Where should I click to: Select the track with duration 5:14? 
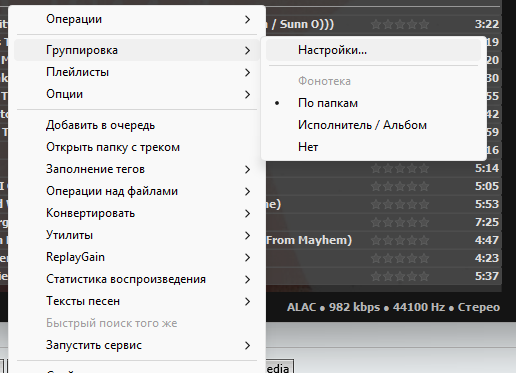pos(384,168)
